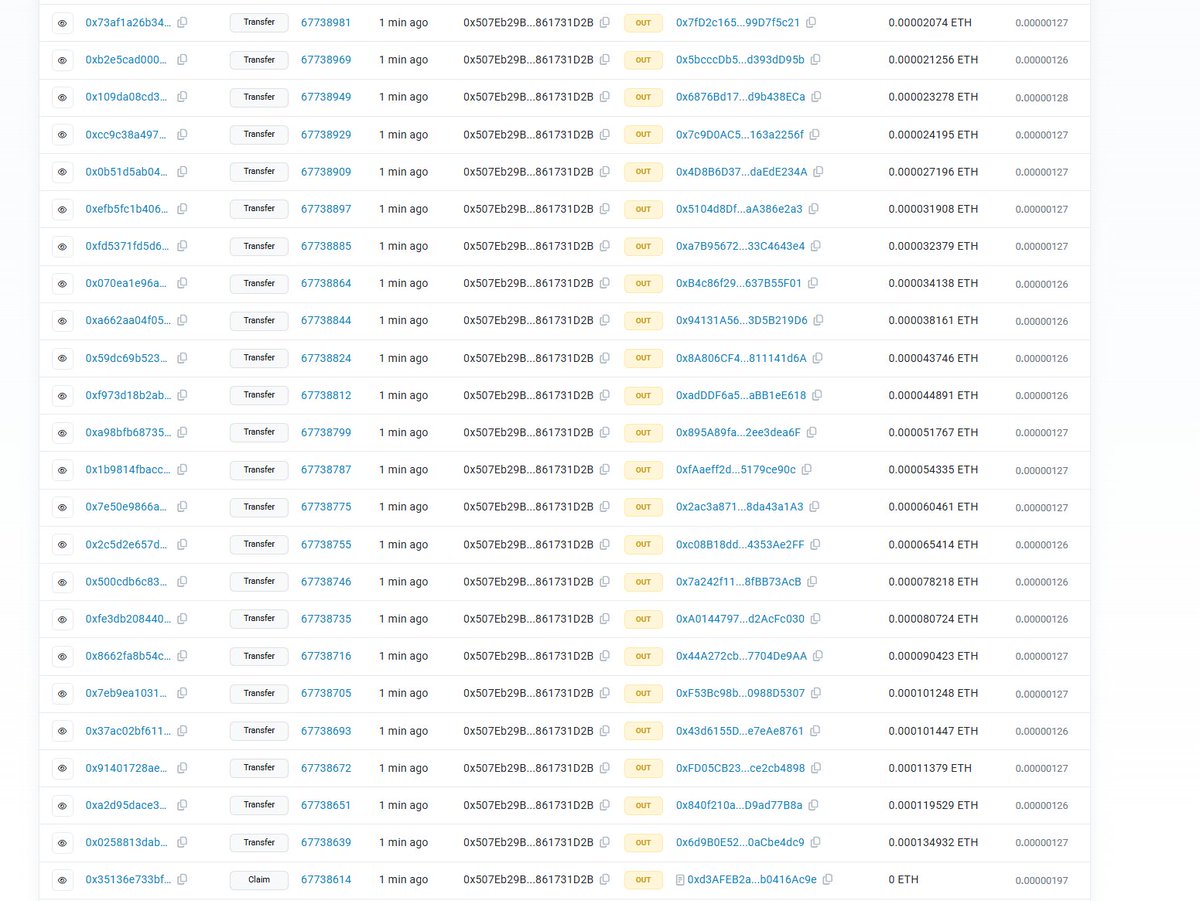This screenshot has height=901, width=1200.
Task: Click fee value 0.00000197
Action: coord(1041,880)
